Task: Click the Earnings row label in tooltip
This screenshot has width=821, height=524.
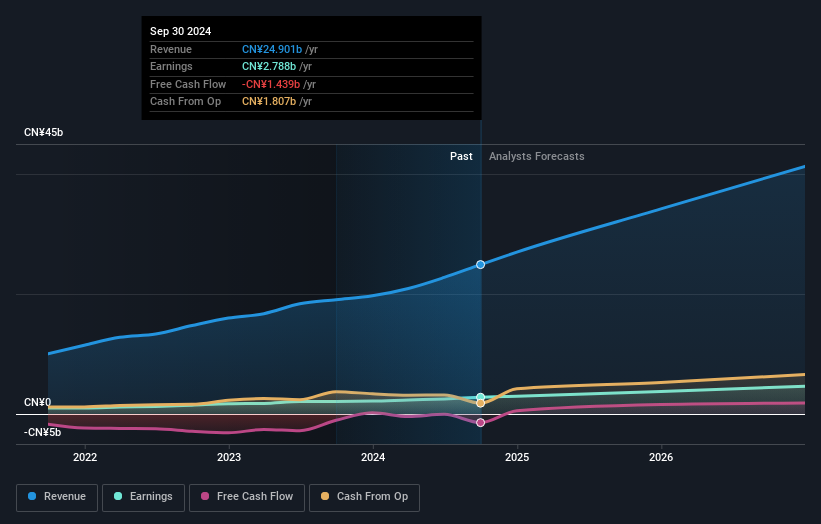Action: (x=171, y=66)
